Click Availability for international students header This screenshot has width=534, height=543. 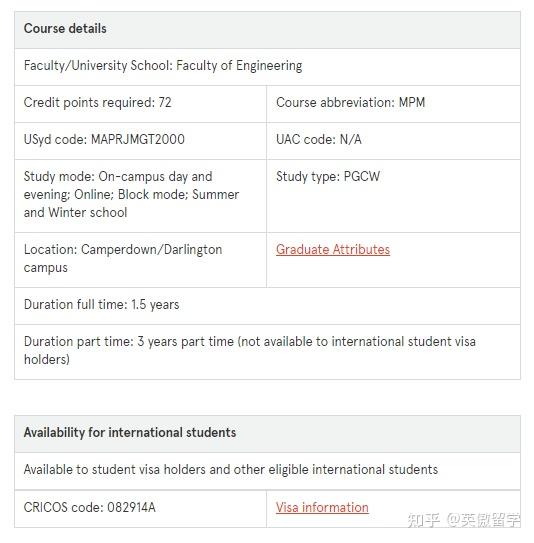267,434
